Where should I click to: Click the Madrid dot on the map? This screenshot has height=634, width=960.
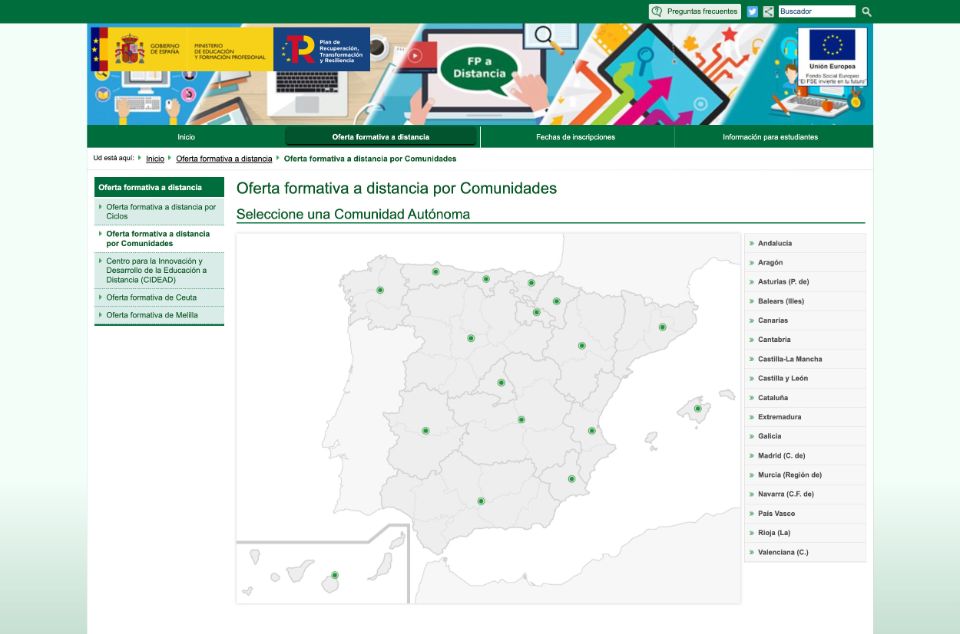(x=501, y=383)
